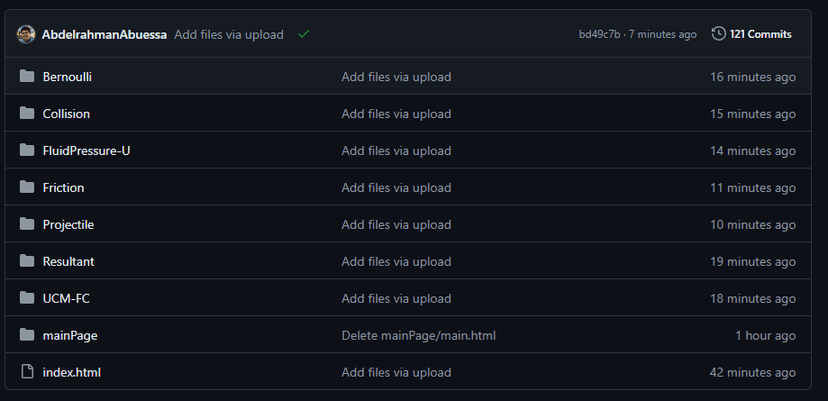This screenshot has width=828, height=401.
Task: Open the Friction folder
Action: (63, 188)
